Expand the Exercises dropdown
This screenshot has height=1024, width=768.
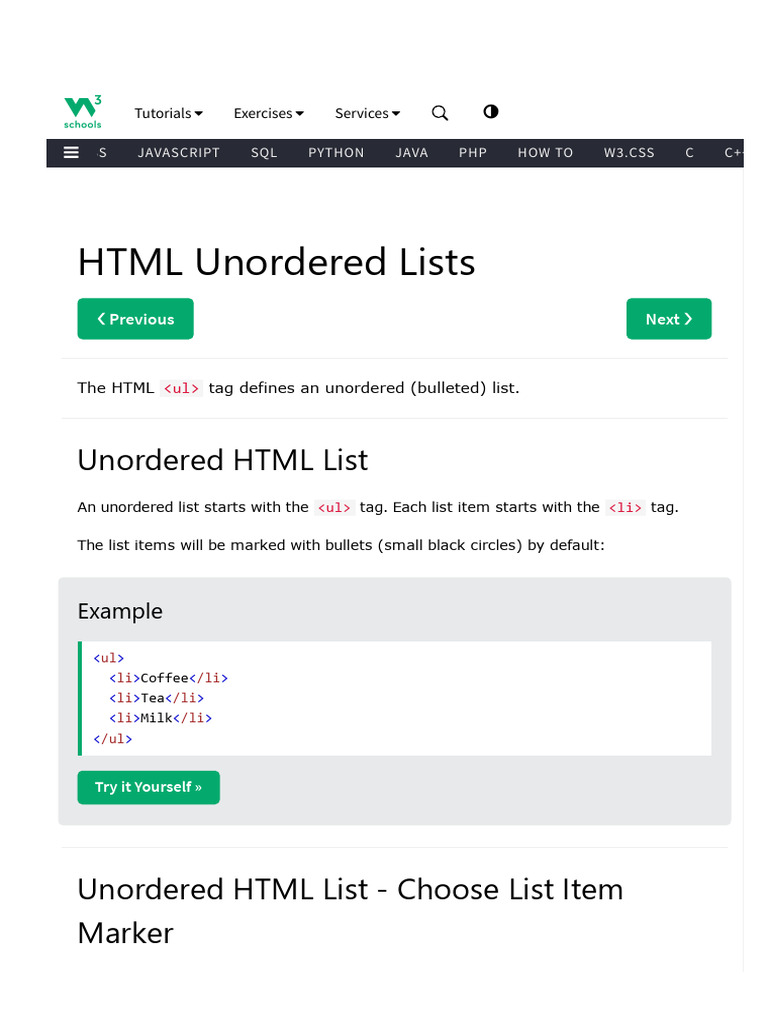269,113
